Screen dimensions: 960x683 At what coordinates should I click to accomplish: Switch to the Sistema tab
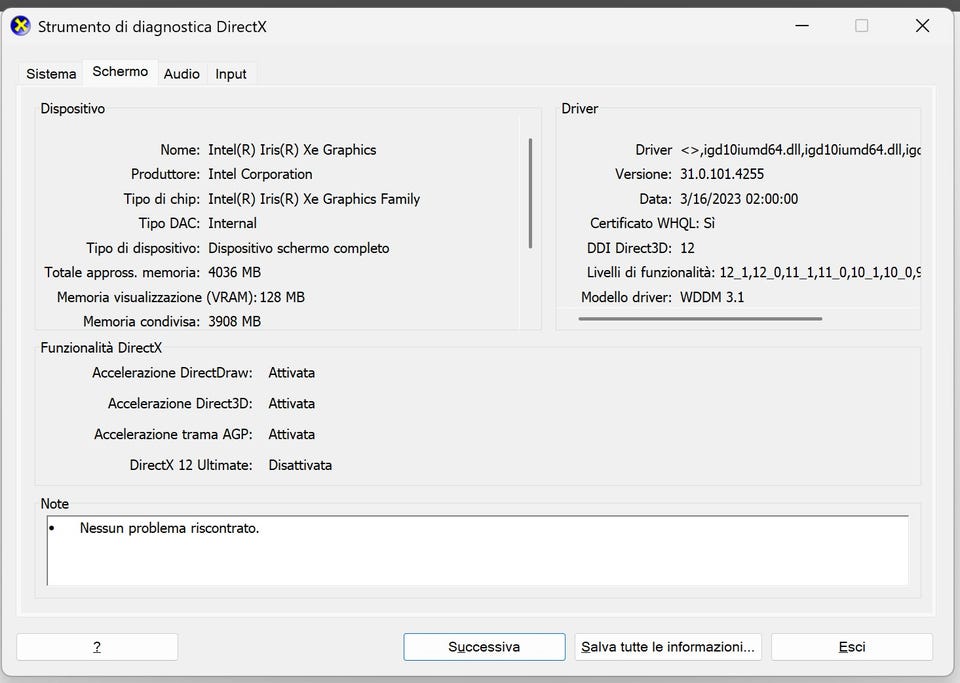pyautogui.click(x=51, y=74)
